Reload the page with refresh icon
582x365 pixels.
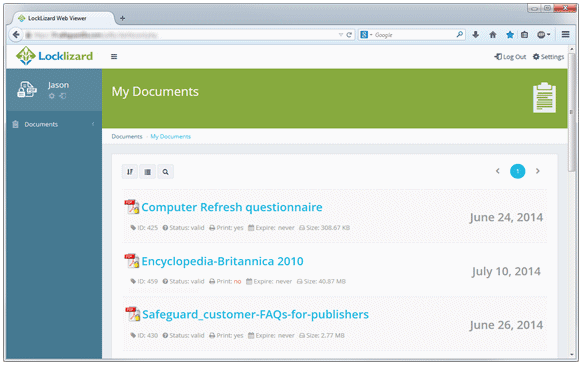tap(349, 35)
